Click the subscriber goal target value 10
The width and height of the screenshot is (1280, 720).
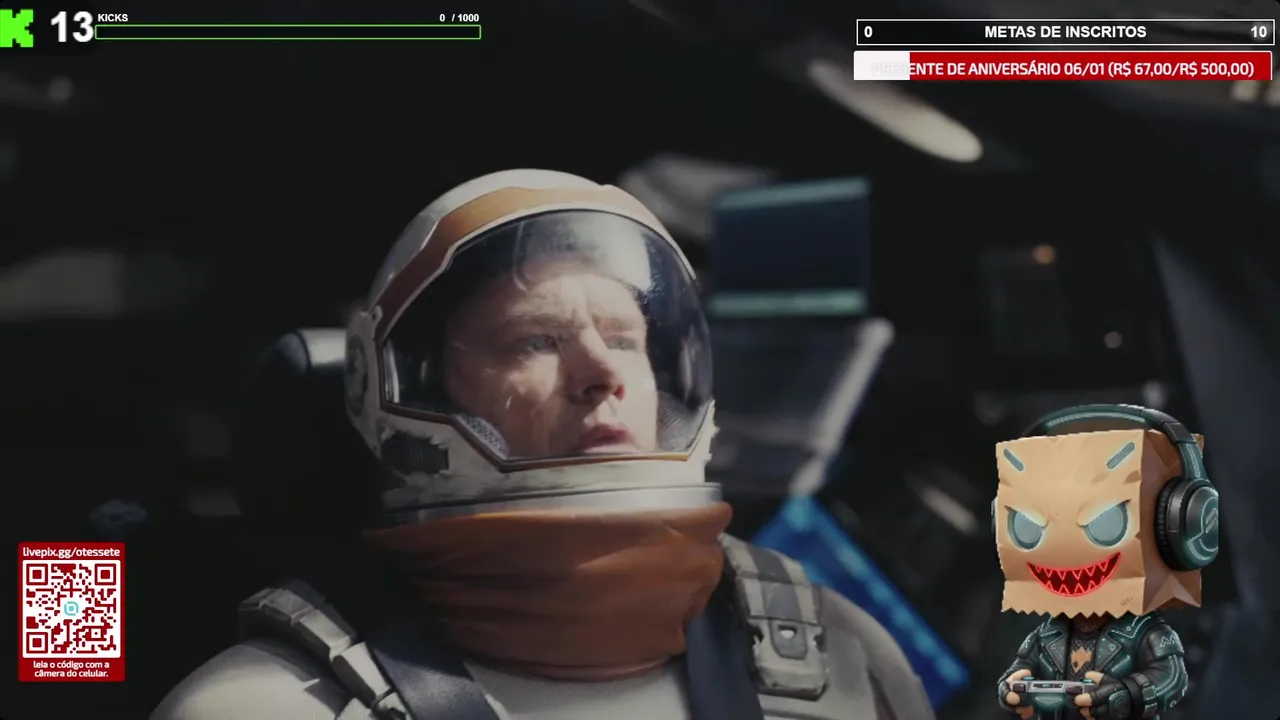tap(1258, 32)
